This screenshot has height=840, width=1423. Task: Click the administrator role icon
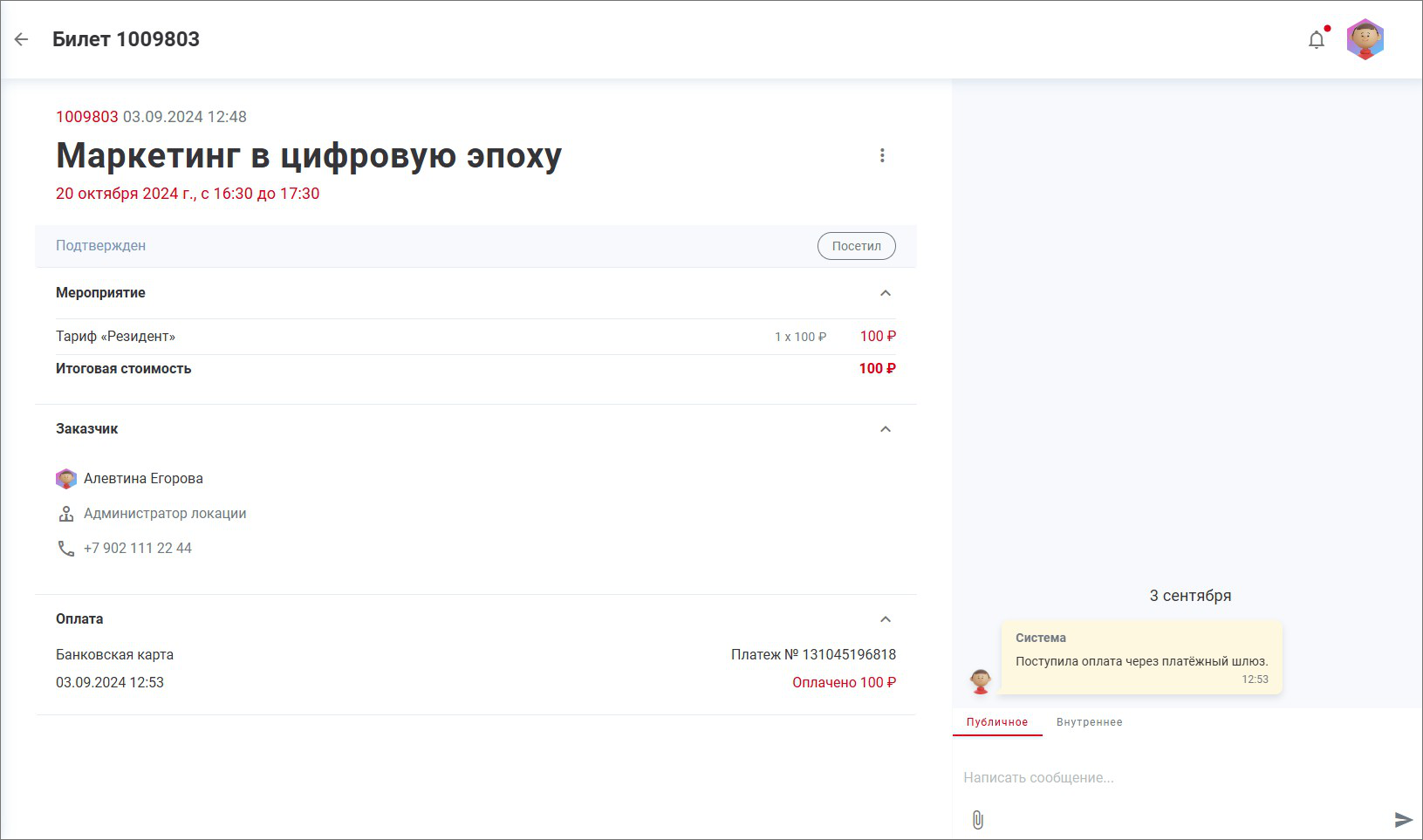66,514
